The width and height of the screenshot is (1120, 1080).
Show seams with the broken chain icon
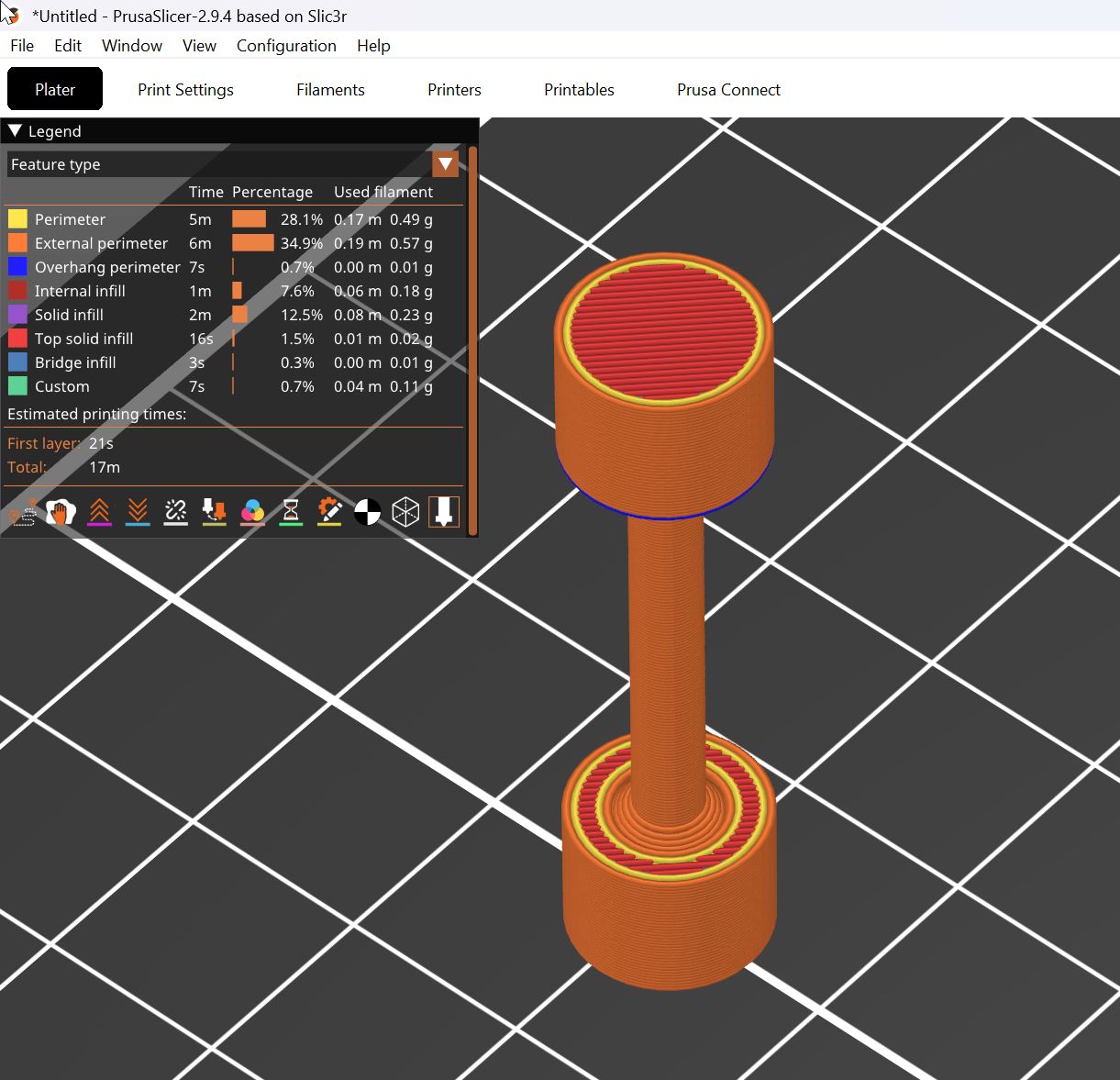pos(176,512)
